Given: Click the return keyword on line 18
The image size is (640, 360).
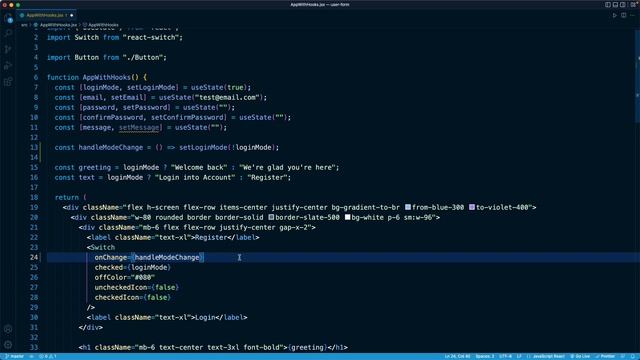Looking at the screenshot, I should pos(67,197).
